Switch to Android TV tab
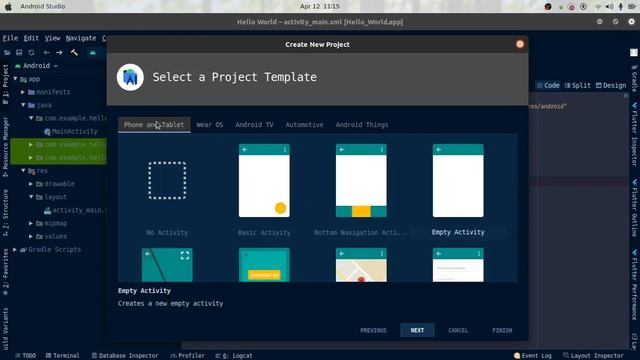 point(254,124)
